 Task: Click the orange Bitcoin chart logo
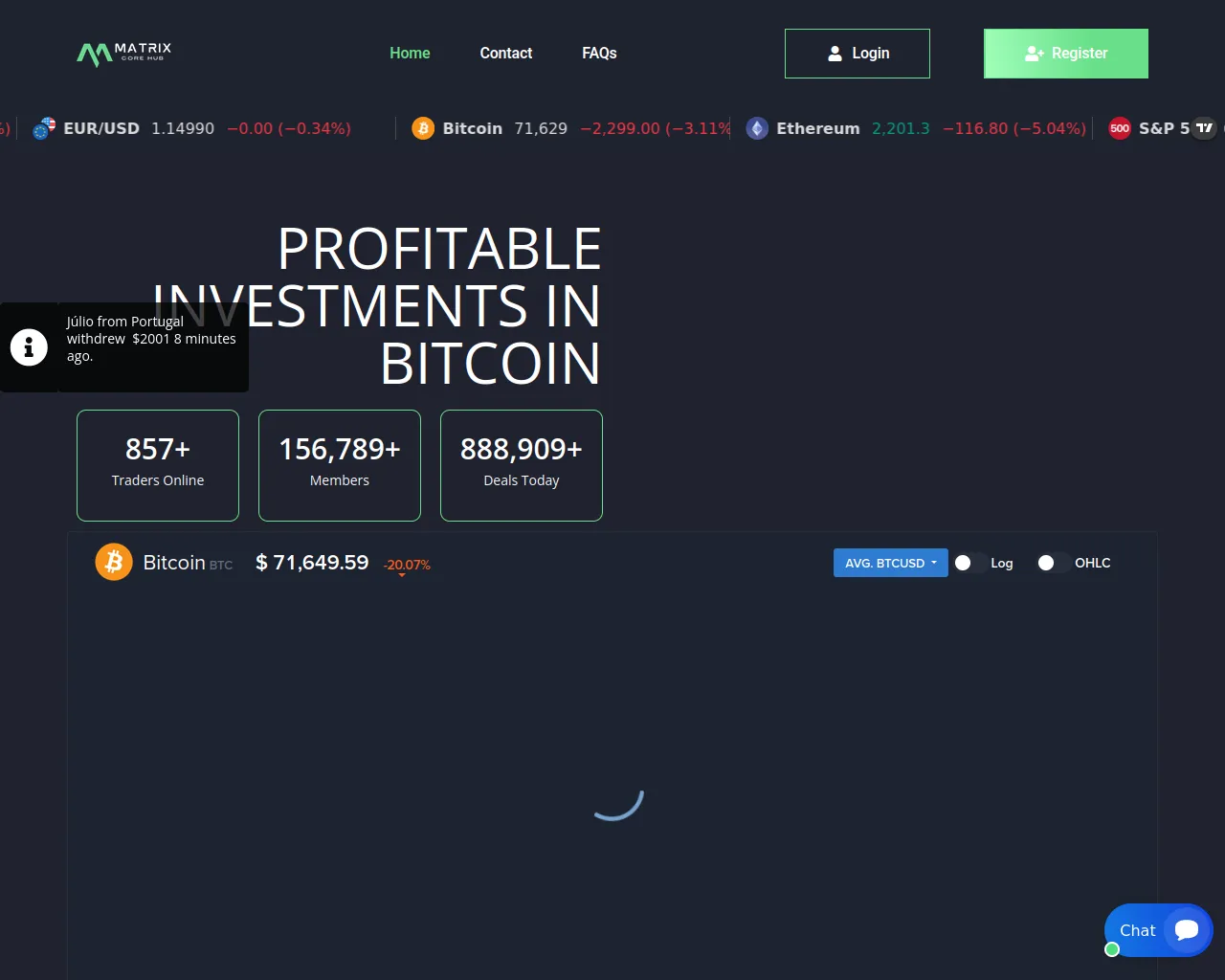[114, 563]
